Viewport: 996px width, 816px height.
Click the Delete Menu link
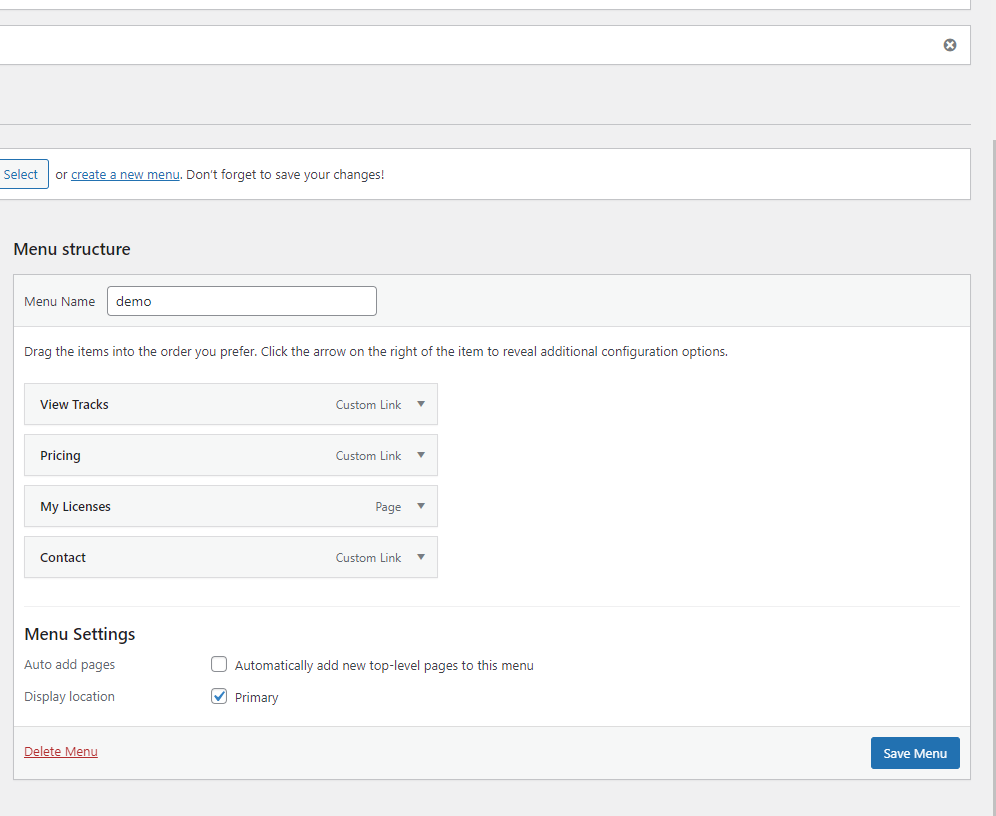click(x=61, y=751)
